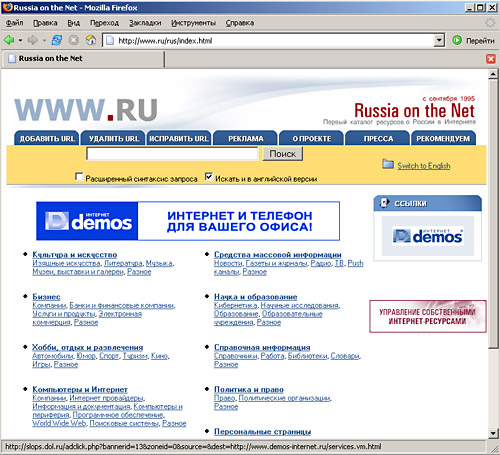The image size is (500, 455).
Task: Click the Stop loading icon
Action: click(74, 40)
